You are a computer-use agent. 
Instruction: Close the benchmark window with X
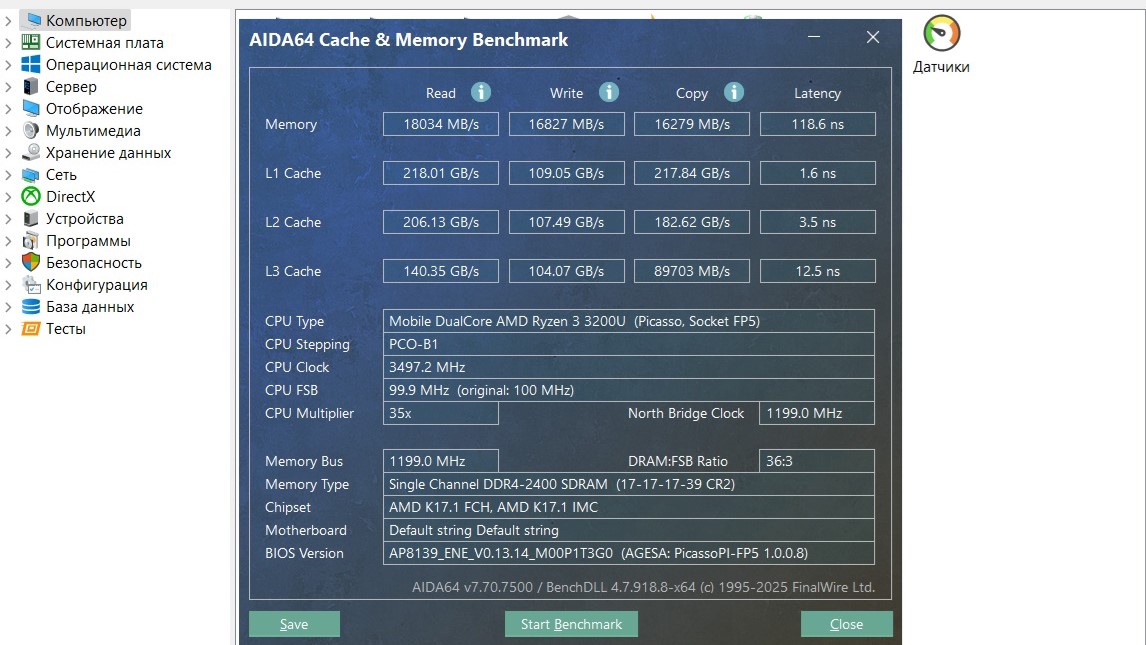click(x=873, y=37)
